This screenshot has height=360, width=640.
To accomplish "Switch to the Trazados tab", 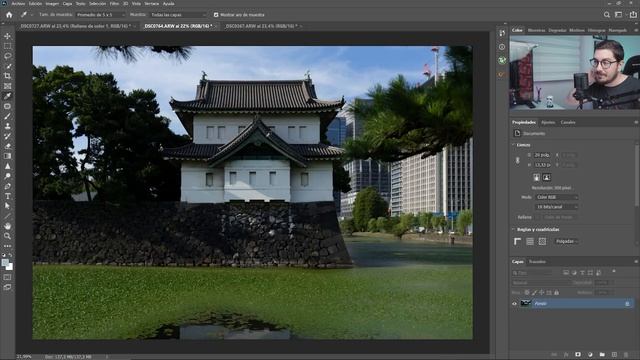I will click(x=537, y=262).
